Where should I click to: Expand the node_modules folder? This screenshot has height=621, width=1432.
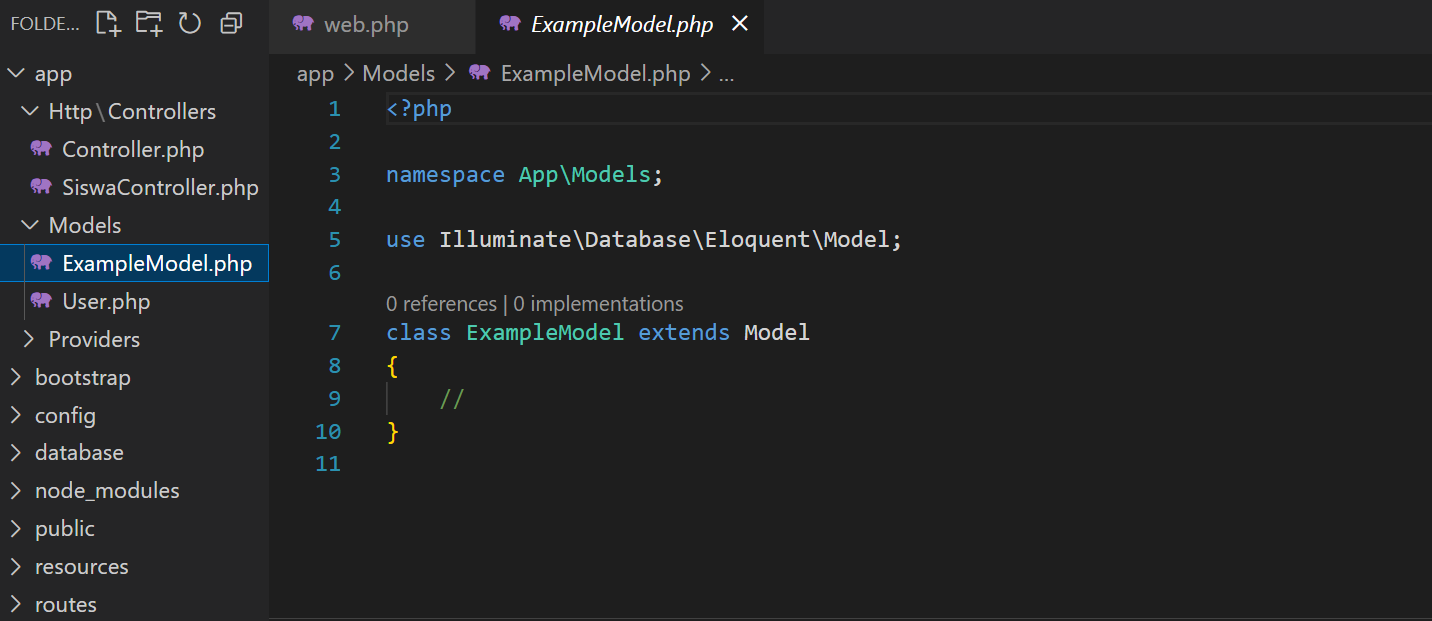click(107, 491)
